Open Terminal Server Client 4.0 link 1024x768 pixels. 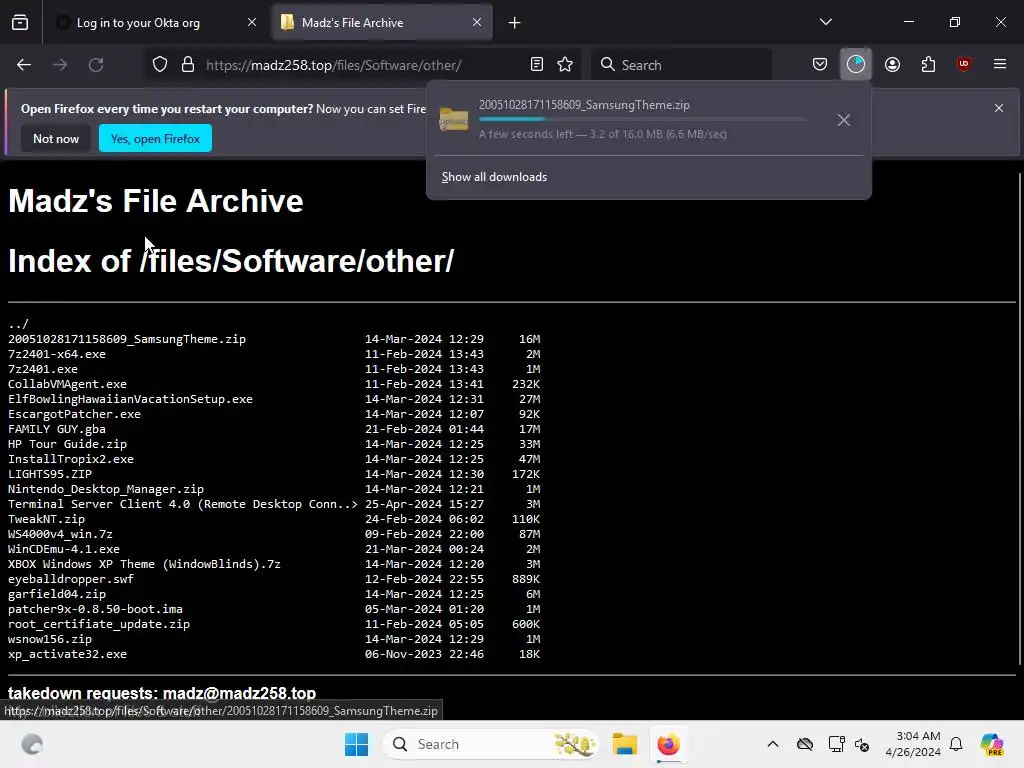(183, 504)
